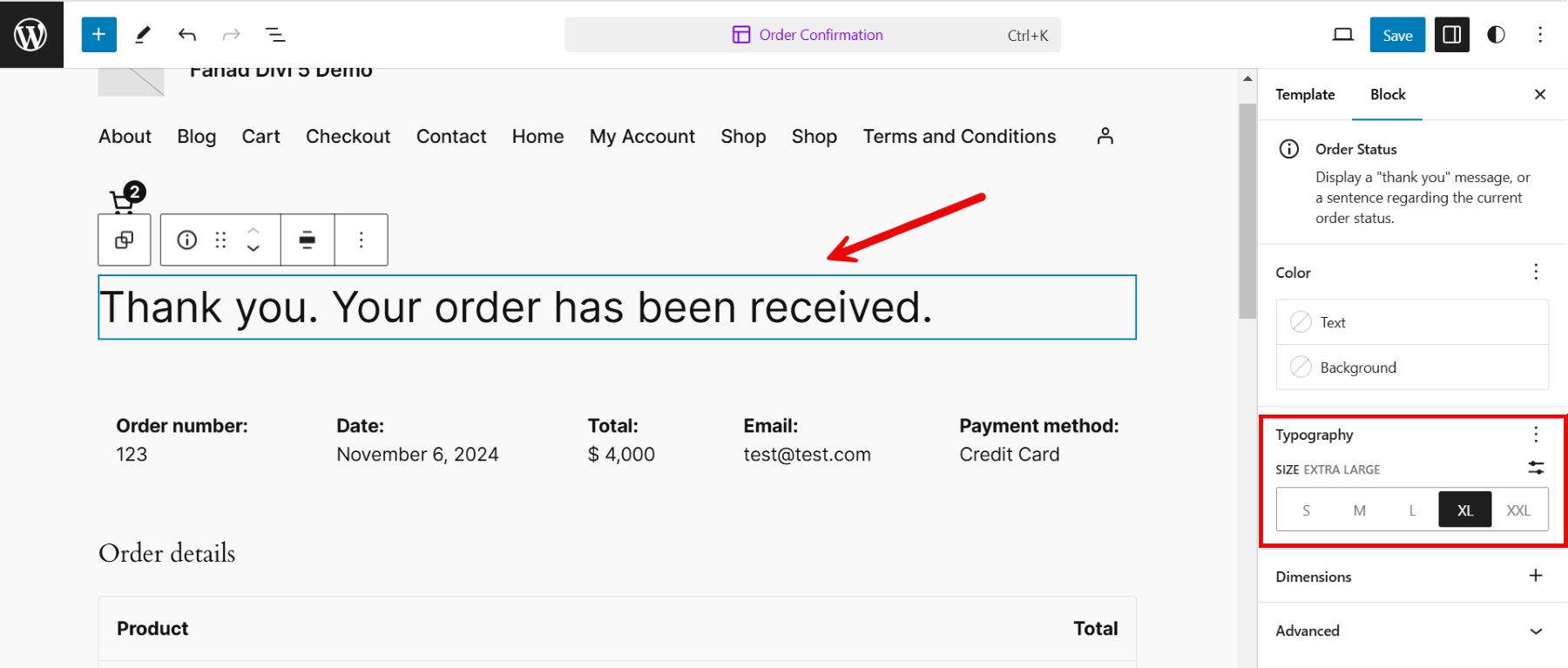The width and height of the screenshot is (1568, 668).
Task: Select the XXL font size option
Action: tap(1518, 511)
